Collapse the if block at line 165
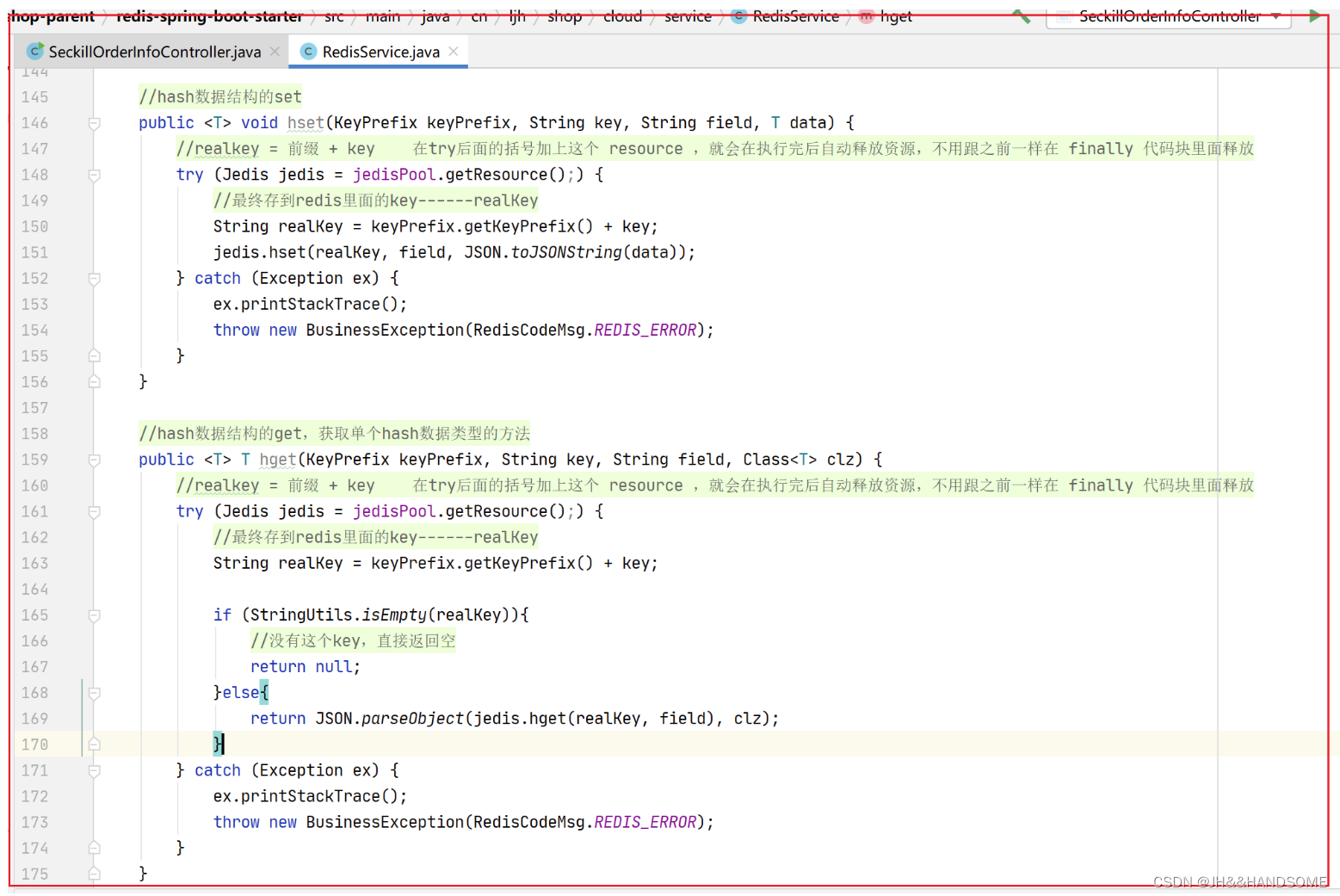This screenshot has height=896, width=1340. pyautogui.click(x=95, y=615)
